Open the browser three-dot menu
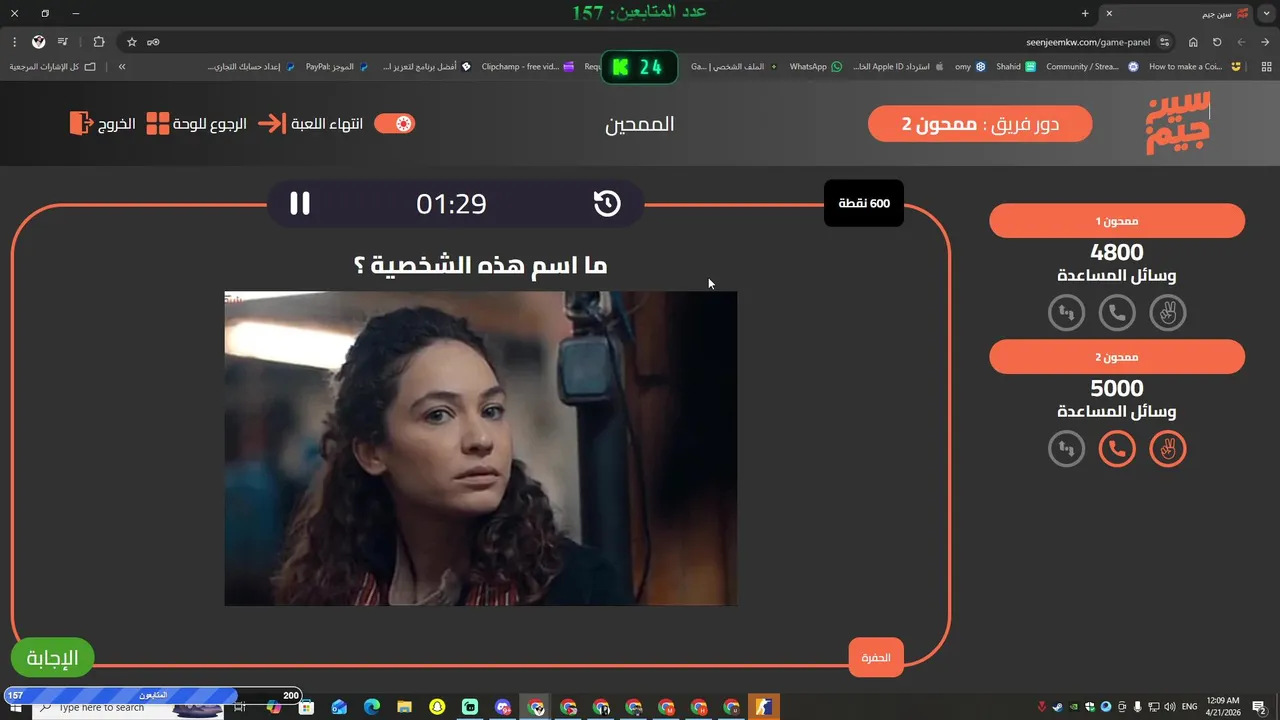This screenshot has height=720, width=1280. [x=14, y=42]
